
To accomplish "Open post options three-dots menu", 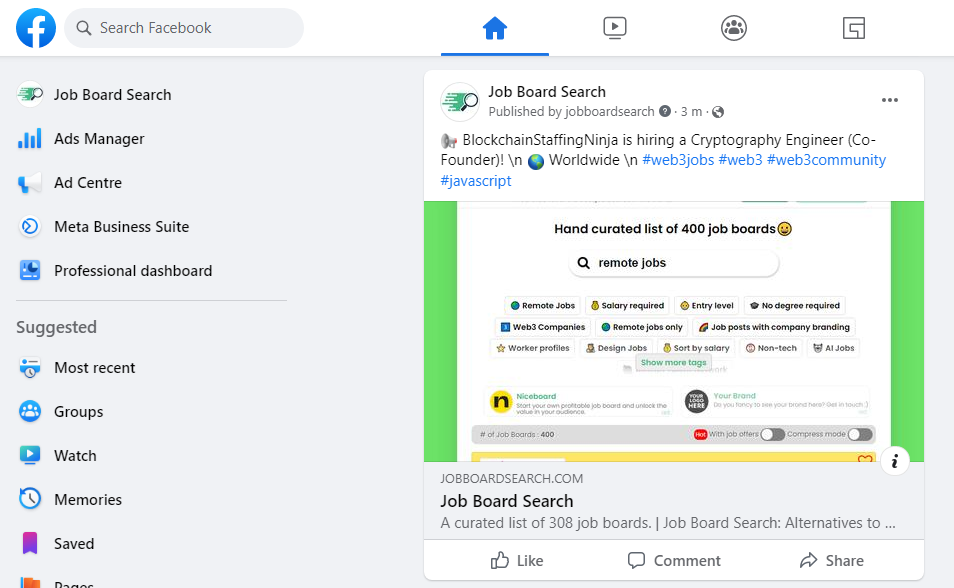I will (x=890, y=100).
